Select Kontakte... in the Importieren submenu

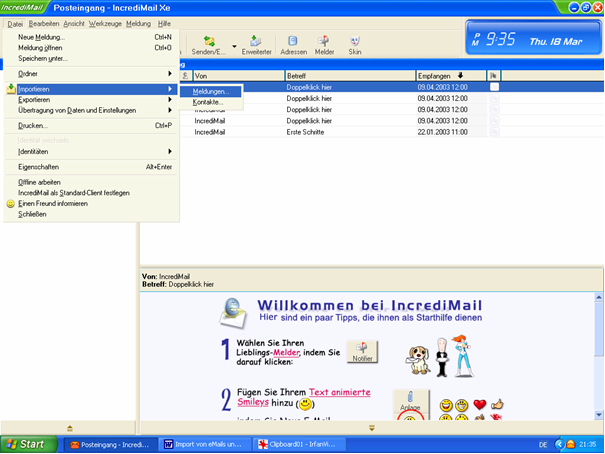pyautogui.click(x=211, y=102)
